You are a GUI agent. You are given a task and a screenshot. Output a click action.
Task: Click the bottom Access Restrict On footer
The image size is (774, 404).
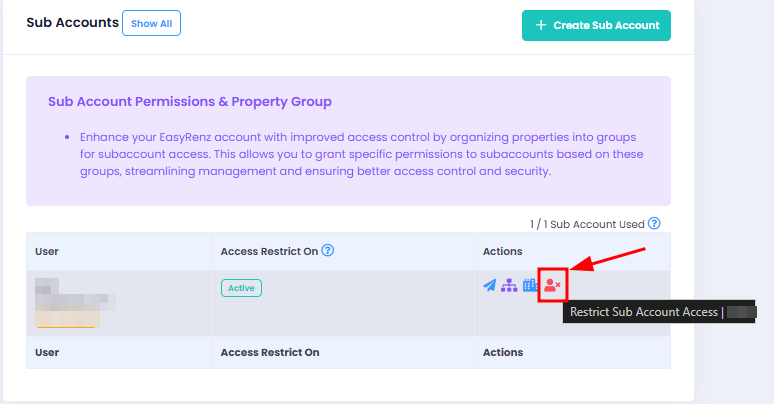tap(270, 353)
